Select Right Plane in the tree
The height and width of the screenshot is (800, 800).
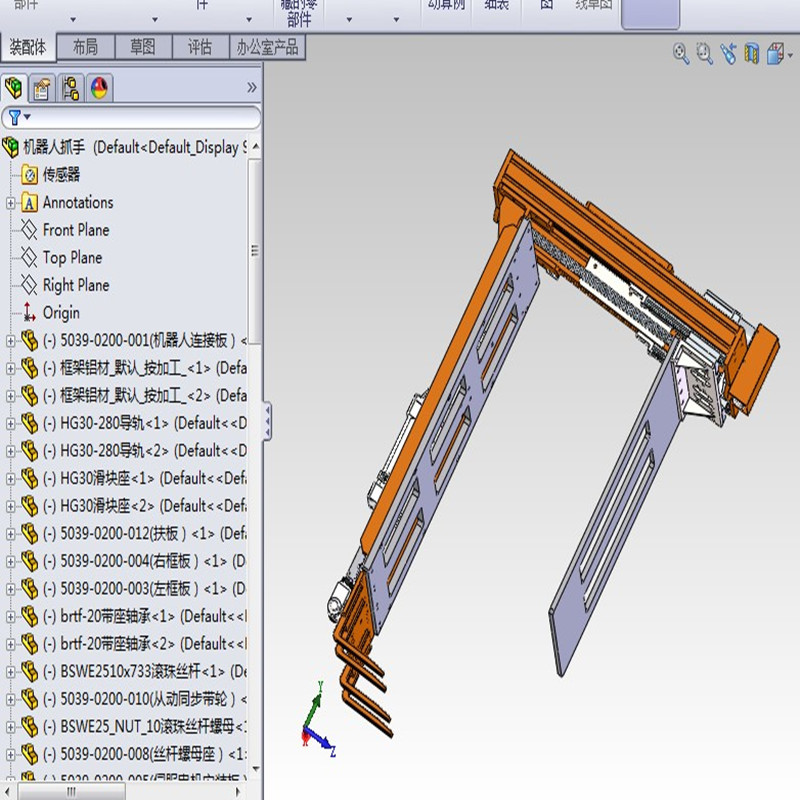pyautogui.click(x=76, y=285)
